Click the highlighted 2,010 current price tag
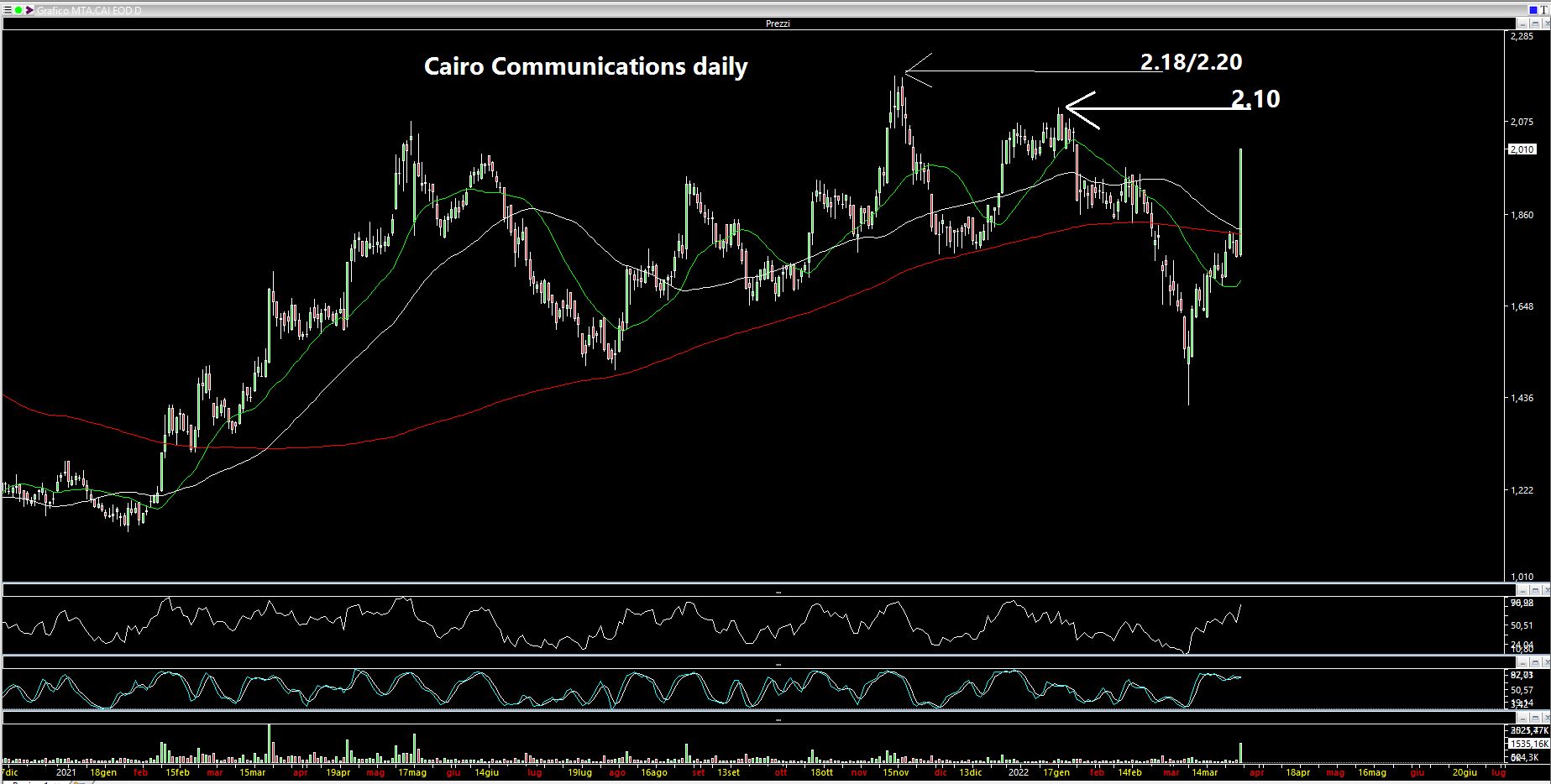This screenshot has height=784, width=1551. click(x=1522, y=149)
